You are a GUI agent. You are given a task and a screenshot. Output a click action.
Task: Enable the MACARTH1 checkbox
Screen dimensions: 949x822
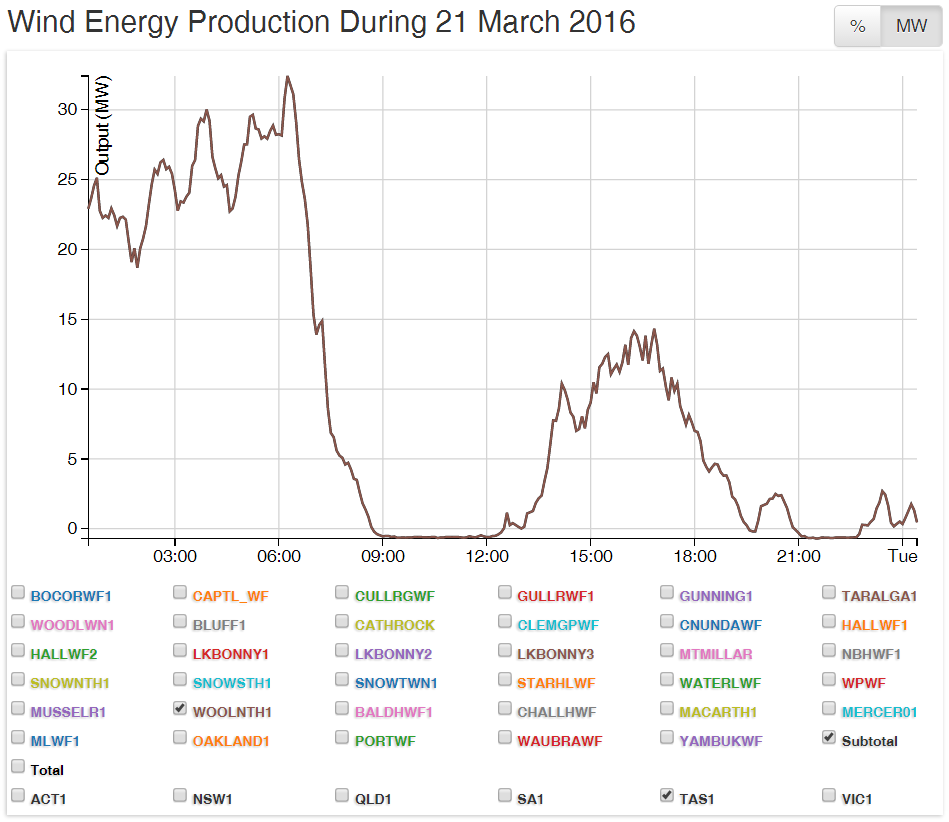[x=667, y=708]
